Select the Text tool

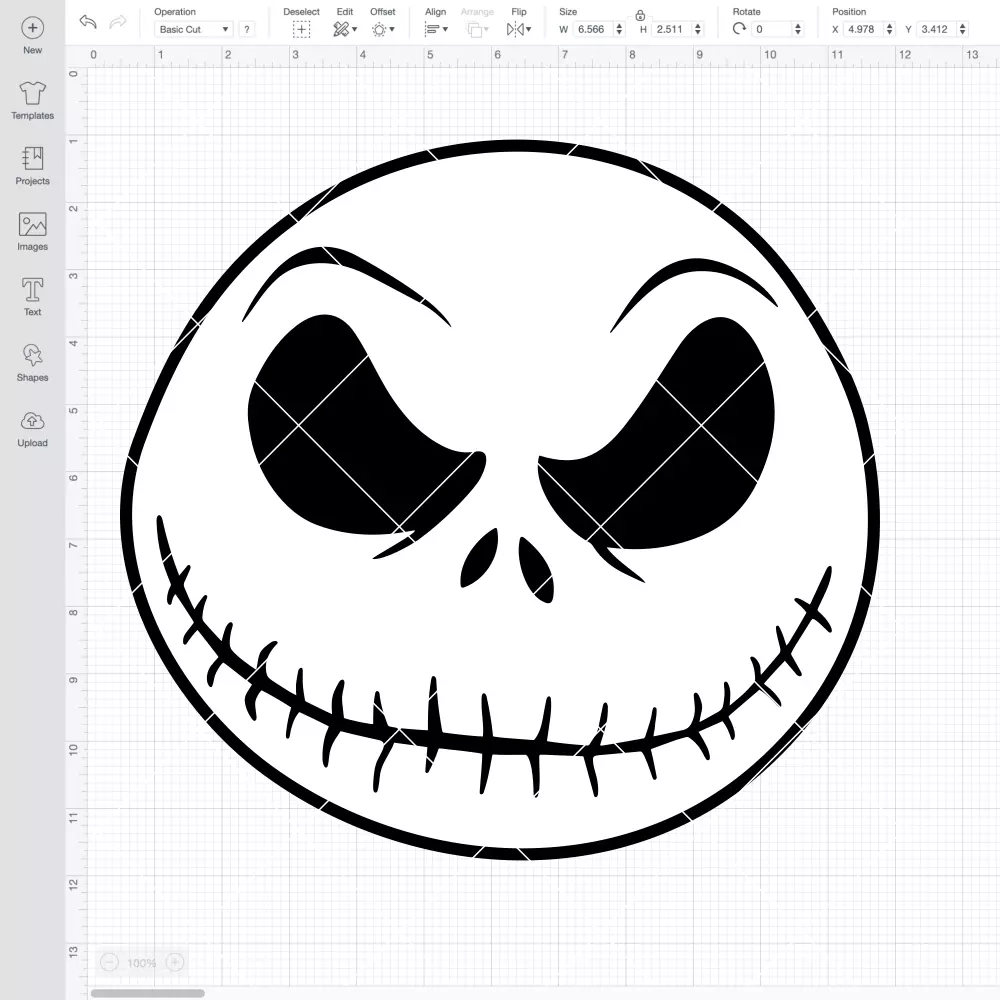pos(33,297)
